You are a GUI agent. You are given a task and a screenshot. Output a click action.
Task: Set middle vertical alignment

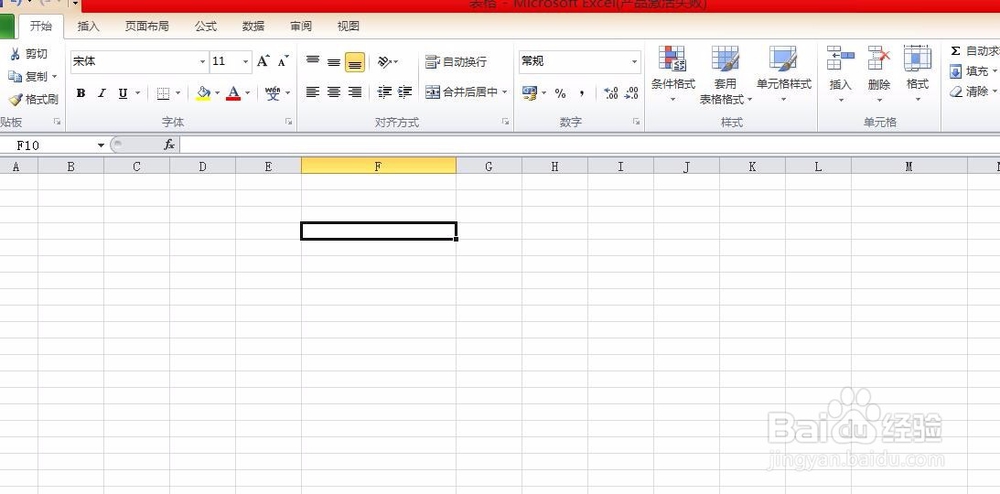coord(334,61)
